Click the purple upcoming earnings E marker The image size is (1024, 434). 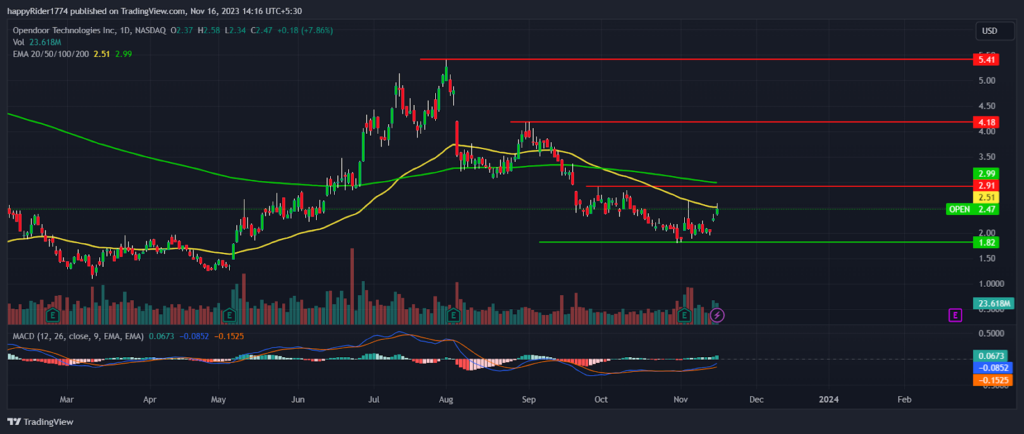(955, 315)
